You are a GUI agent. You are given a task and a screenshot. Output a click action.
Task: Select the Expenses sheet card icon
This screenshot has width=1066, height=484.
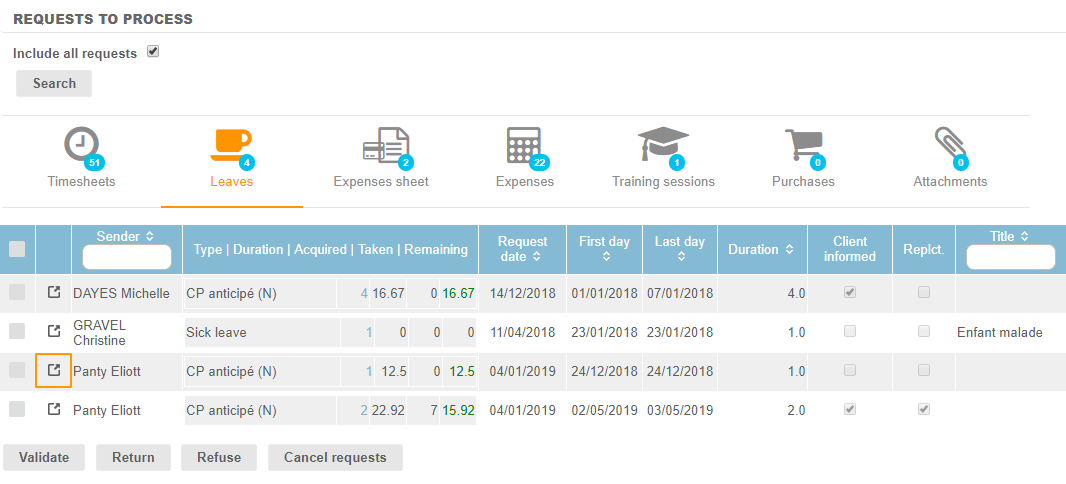point(385,146)
